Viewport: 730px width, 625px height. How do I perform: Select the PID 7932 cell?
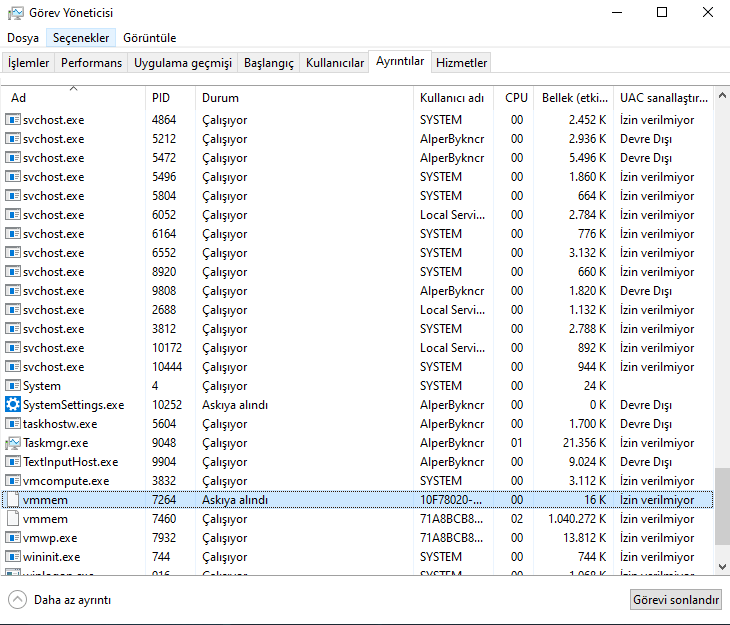click(164, 537)
